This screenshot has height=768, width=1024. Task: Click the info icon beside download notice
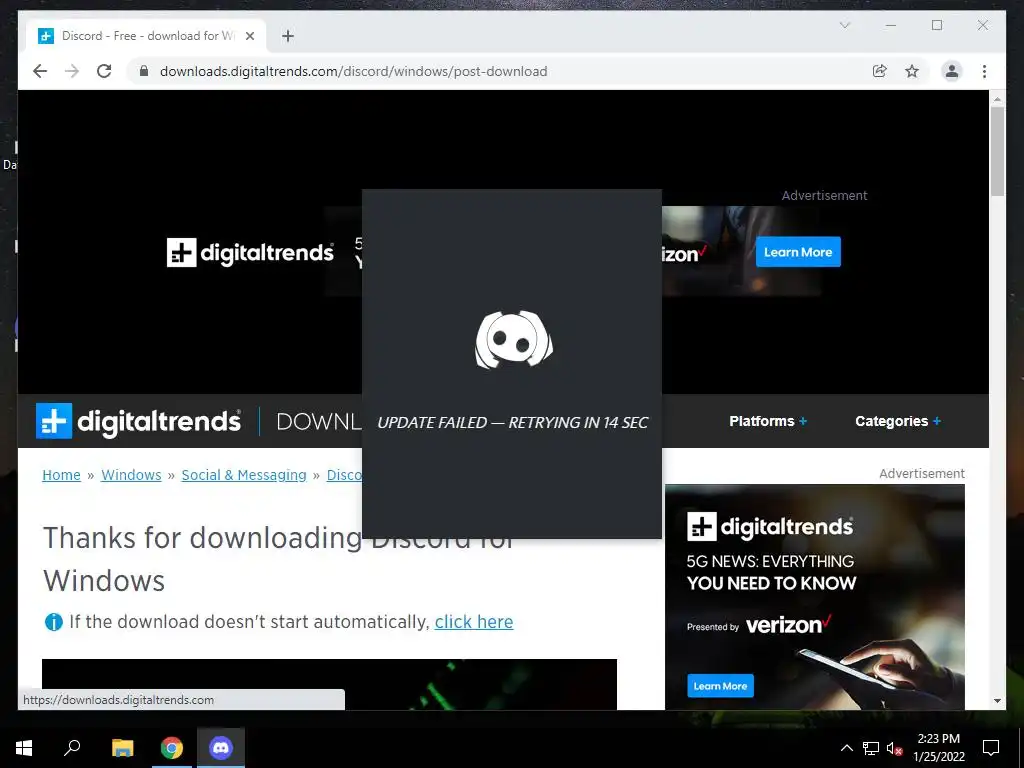[x=54, y=622]
